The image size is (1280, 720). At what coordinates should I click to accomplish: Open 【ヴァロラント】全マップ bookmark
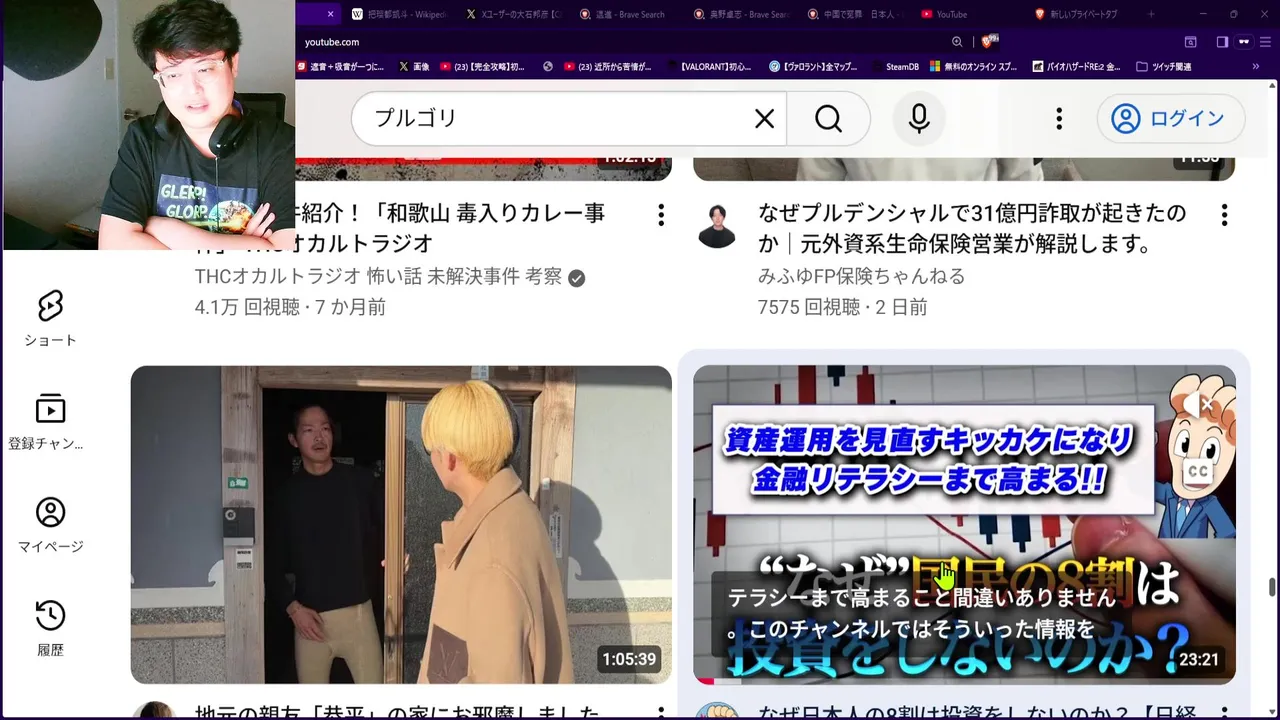pos(814,67)
